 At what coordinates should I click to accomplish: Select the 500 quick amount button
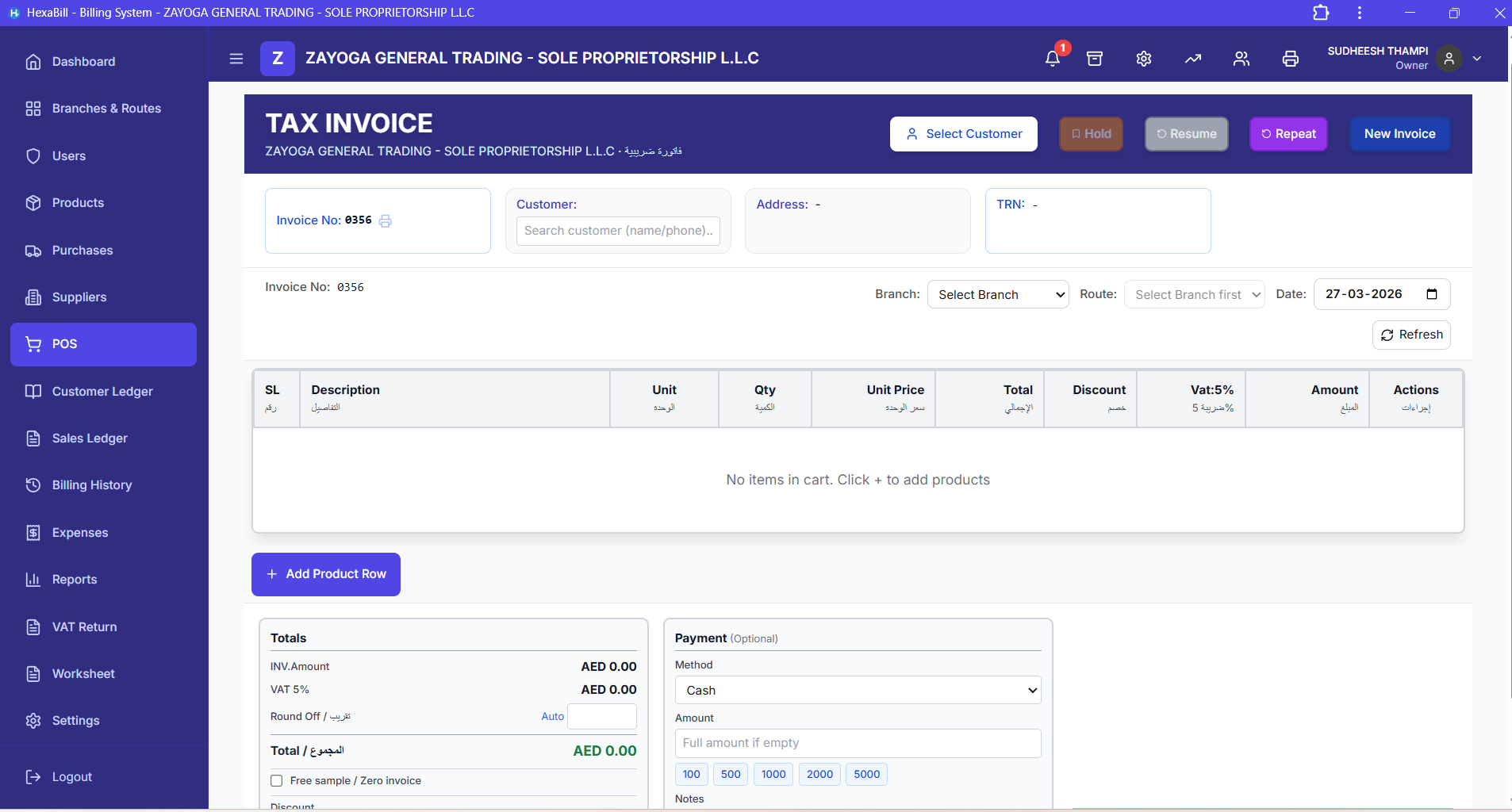[731, 775]
